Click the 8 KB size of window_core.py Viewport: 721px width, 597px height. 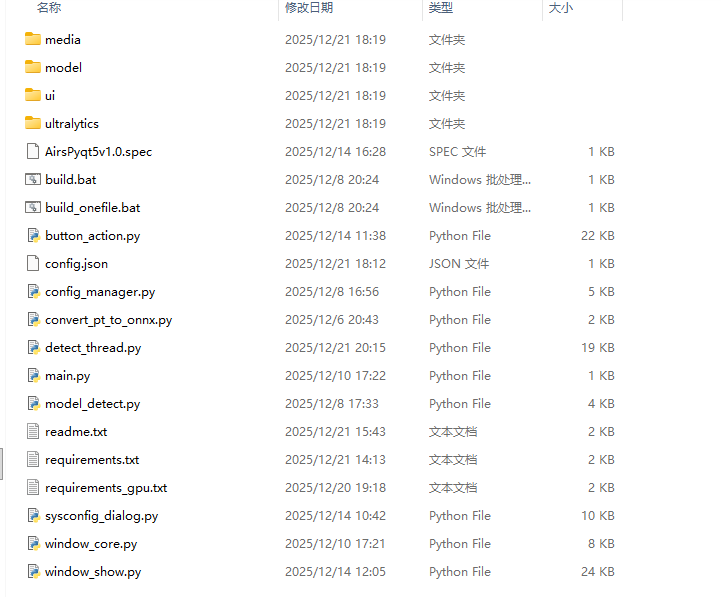[x=601, y=544]
